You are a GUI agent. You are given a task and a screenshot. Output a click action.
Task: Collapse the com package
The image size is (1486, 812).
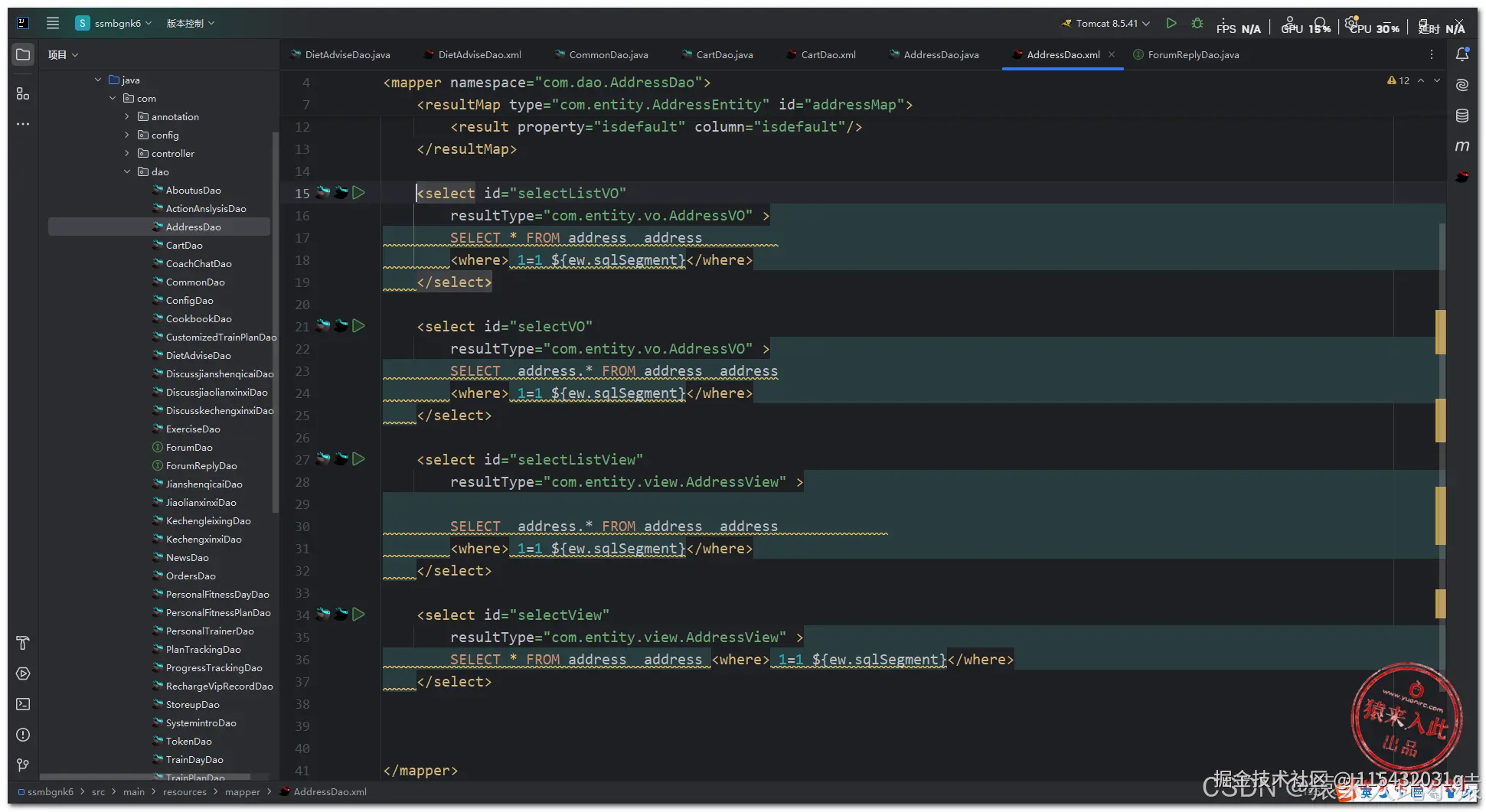113,98
